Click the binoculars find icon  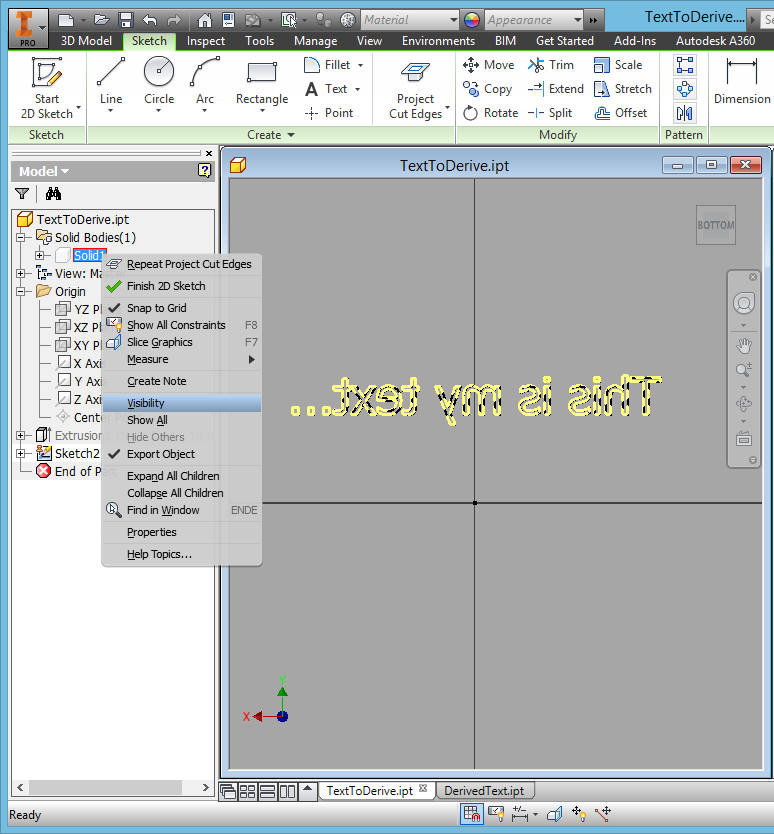tap(53, 194)
